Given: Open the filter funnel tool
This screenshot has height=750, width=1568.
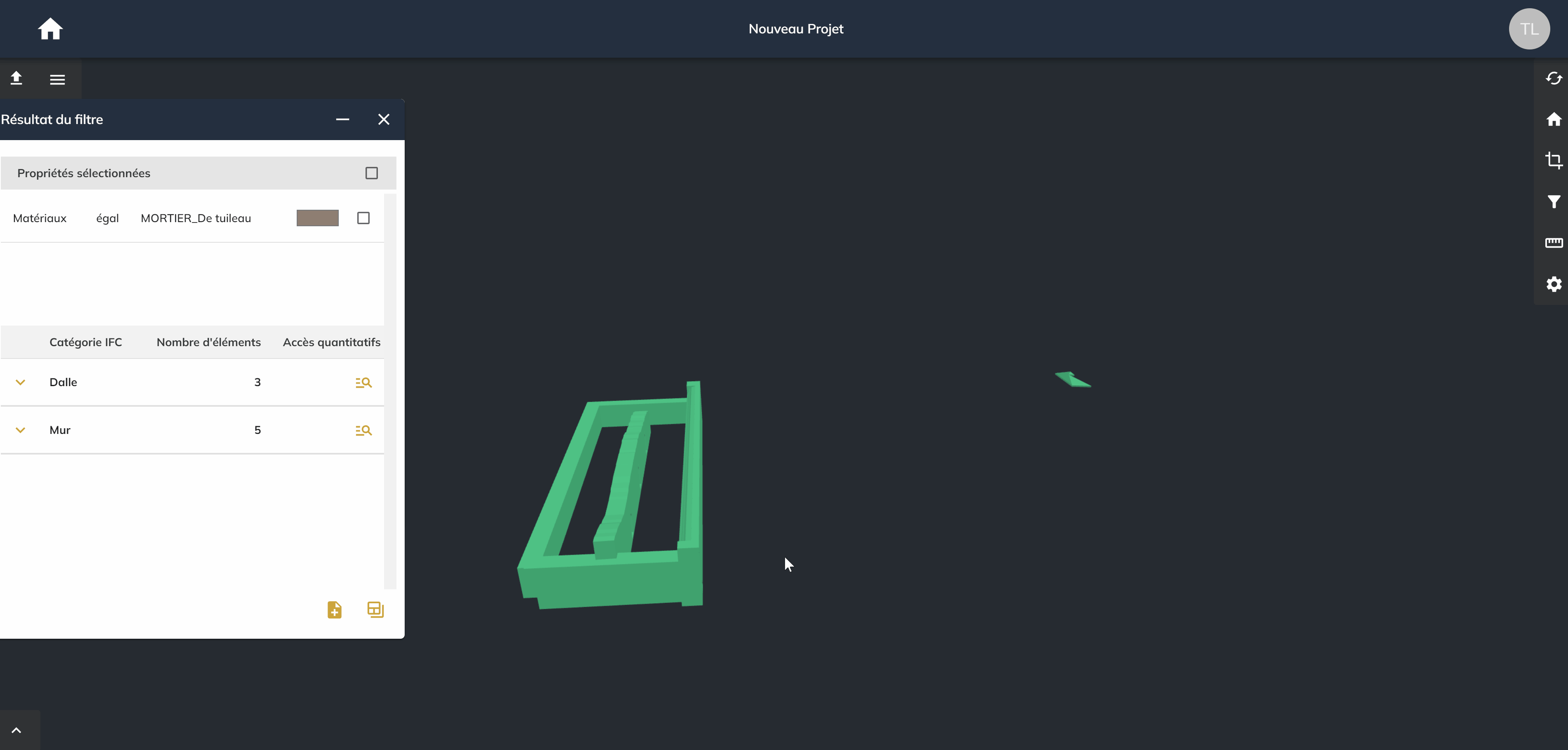Looking at the screenshot, I should [x=1554, y=202].
